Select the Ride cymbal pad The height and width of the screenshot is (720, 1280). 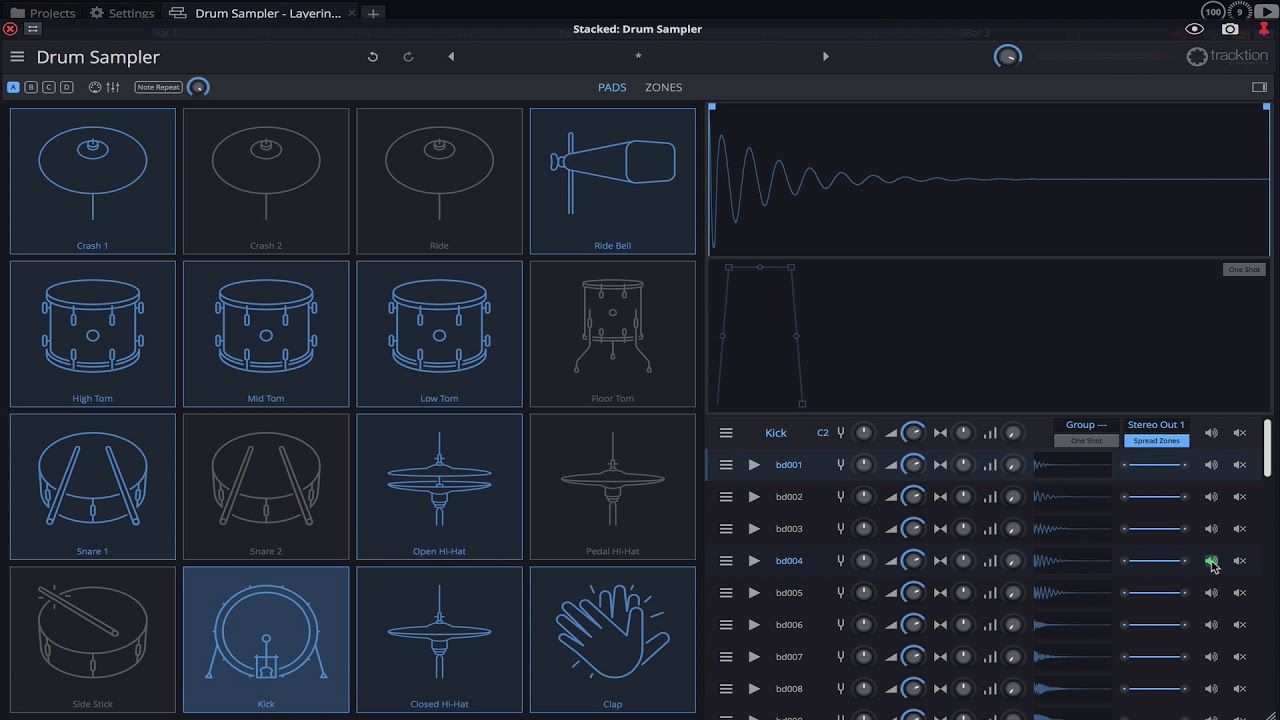click(439, 181)
